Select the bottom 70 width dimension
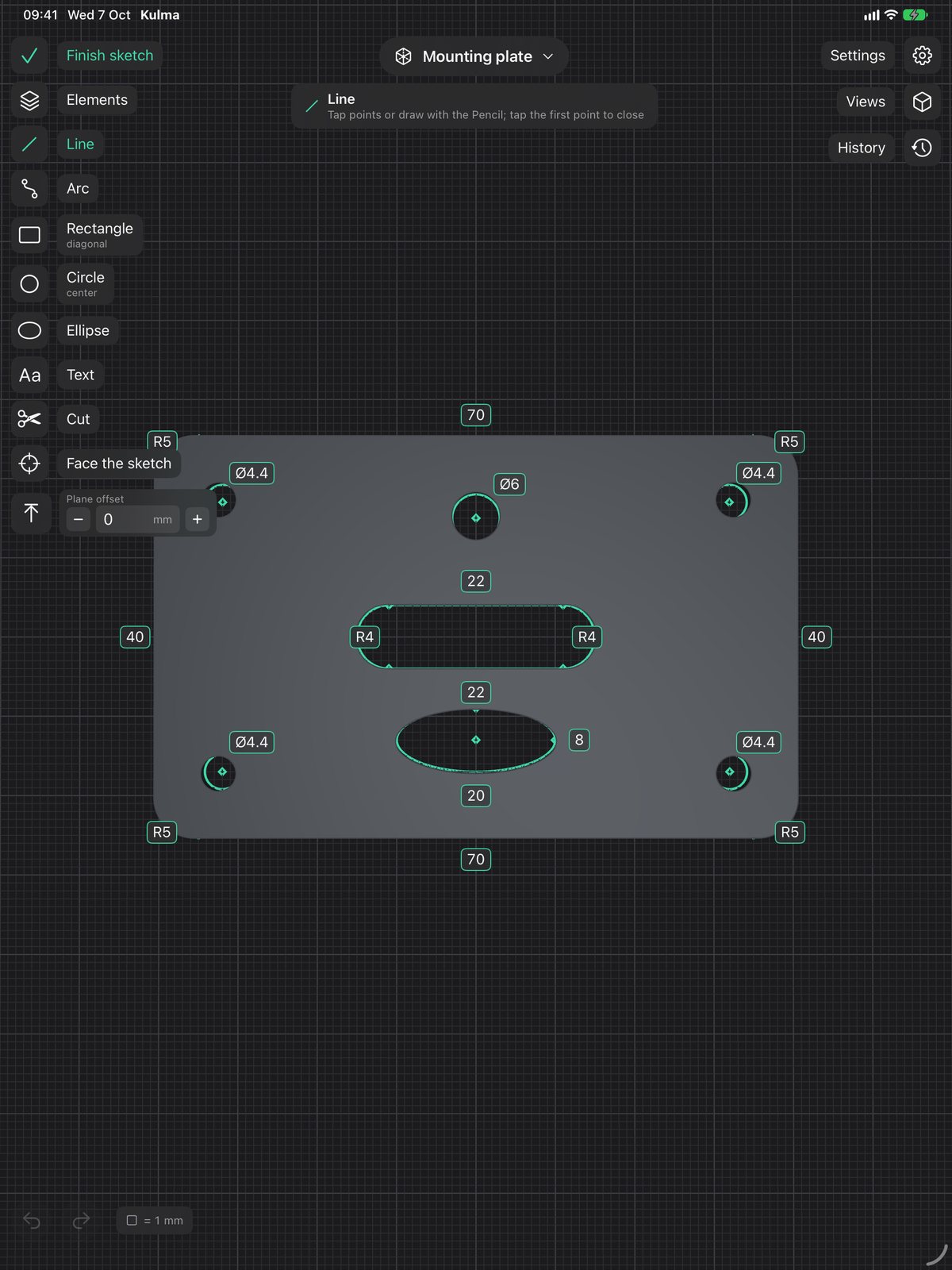Image resolution: width=952 pixels, height=1270 pixels. [476, 860]
